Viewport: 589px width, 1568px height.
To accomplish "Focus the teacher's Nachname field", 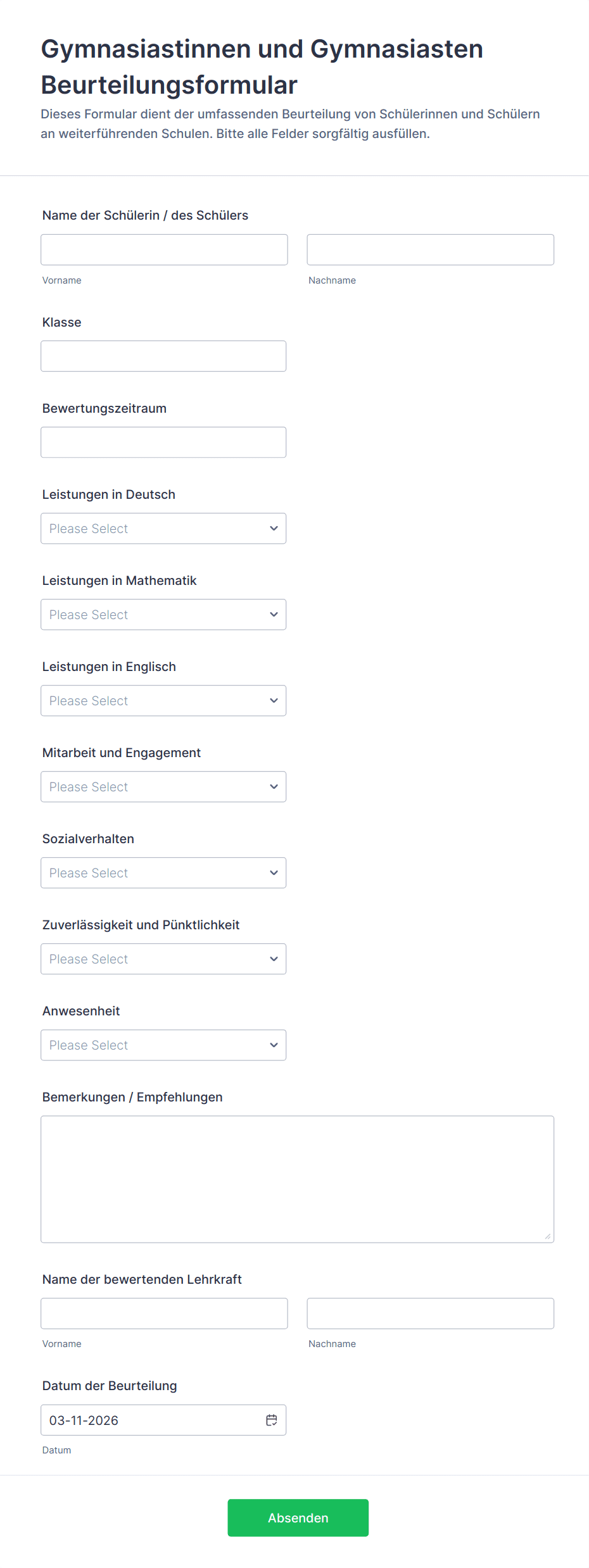I will (x=430, y=1314).
